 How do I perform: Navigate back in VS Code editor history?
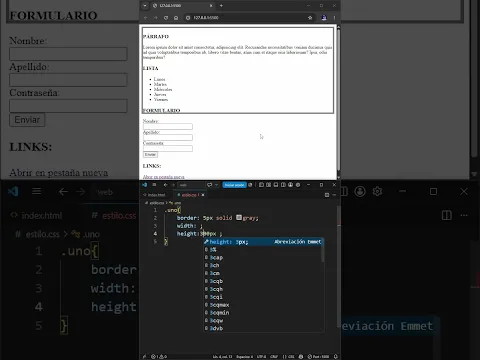(x=165, y=185)
